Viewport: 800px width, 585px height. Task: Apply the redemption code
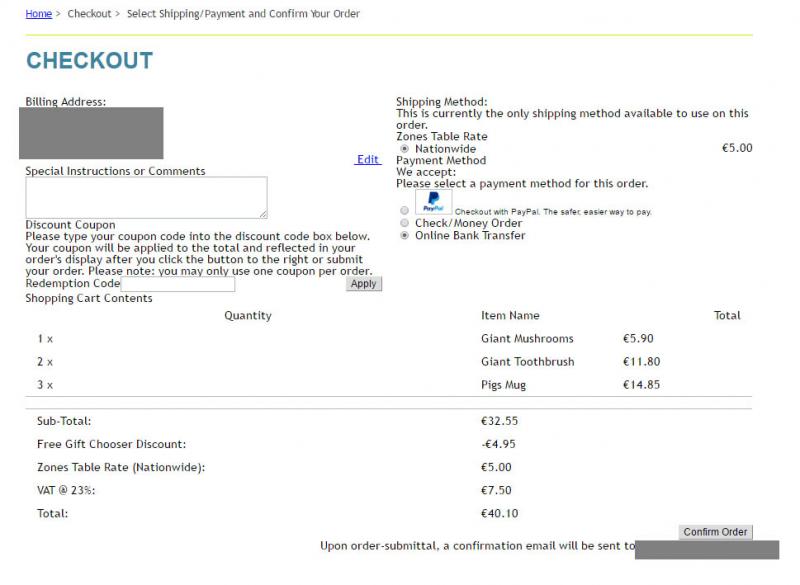pos(364,284)
